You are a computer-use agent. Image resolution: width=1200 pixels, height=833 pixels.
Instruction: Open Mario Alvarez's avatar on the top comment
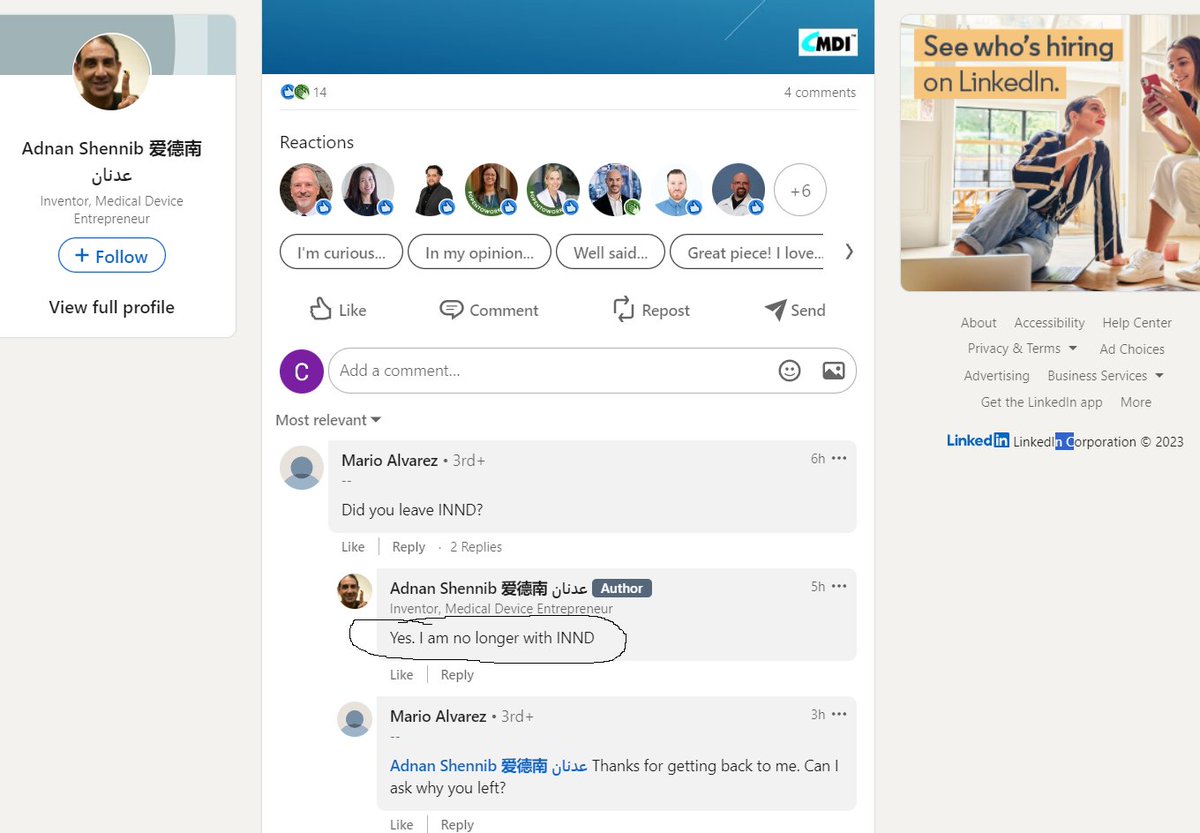tap(301, 467)
